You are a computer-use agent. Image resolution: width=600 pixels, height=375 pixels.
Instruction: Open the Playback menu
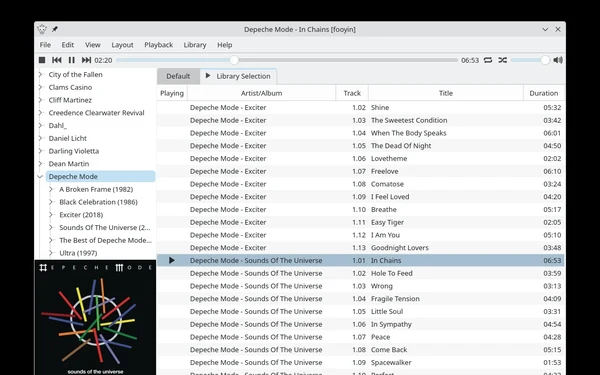point(158,45)
